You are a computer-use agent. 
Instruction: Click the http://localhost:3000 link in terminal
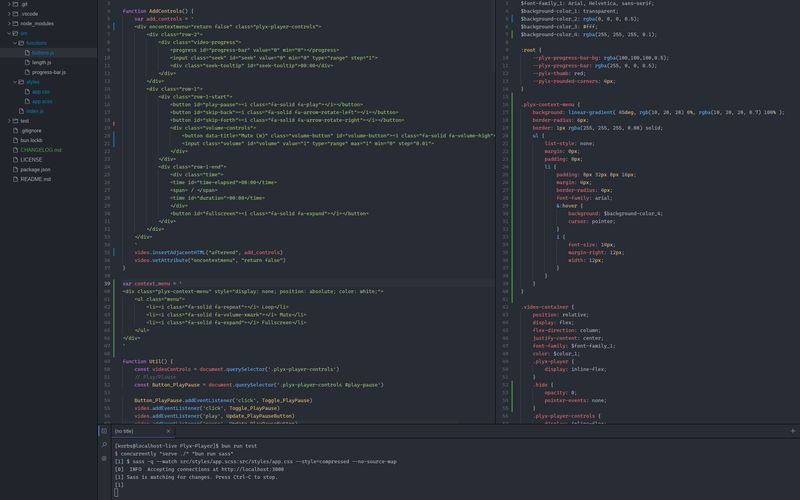pos(253,469)
